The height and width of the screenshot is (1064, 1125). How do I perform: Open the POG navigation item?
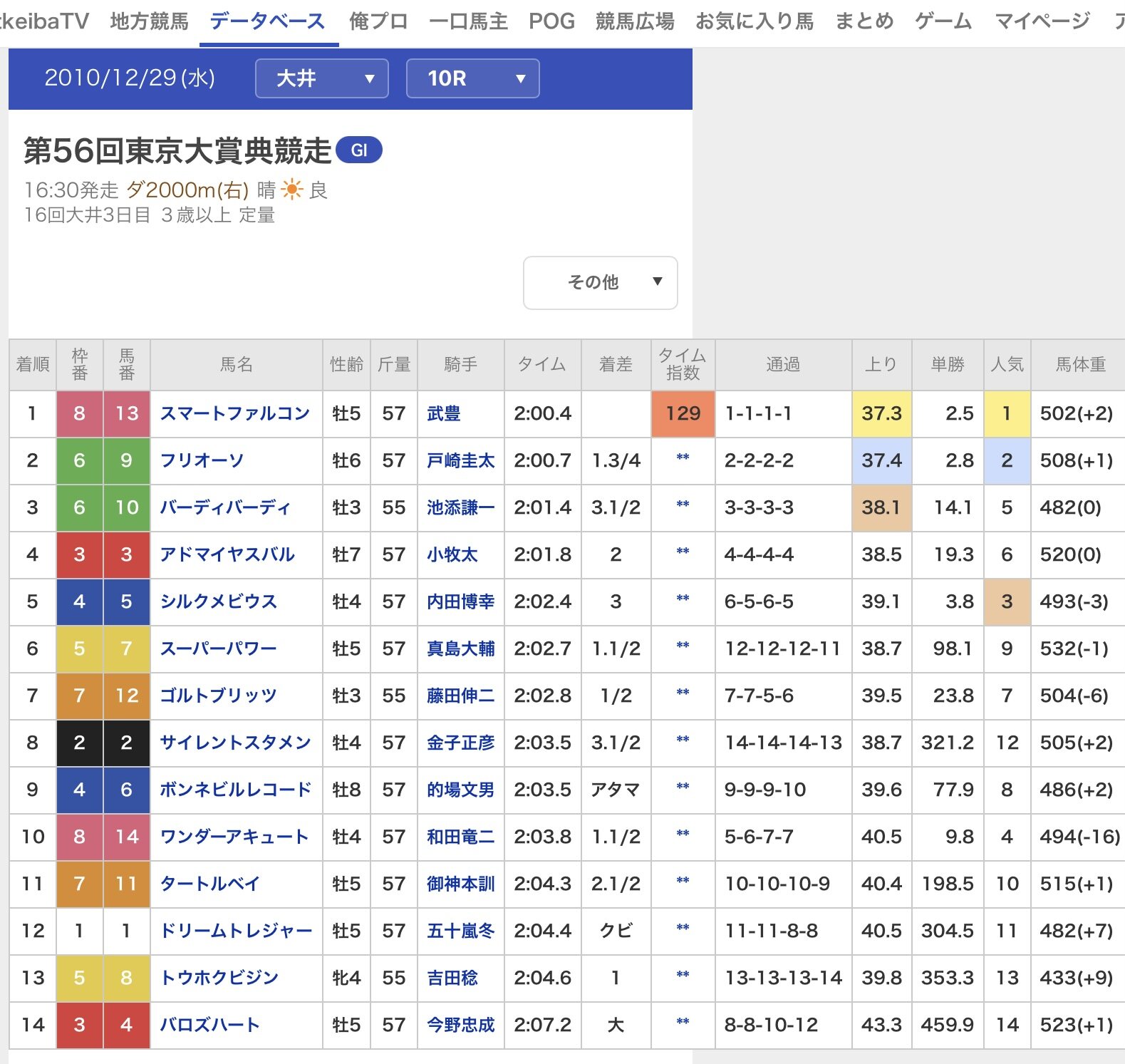coord(551,21)
